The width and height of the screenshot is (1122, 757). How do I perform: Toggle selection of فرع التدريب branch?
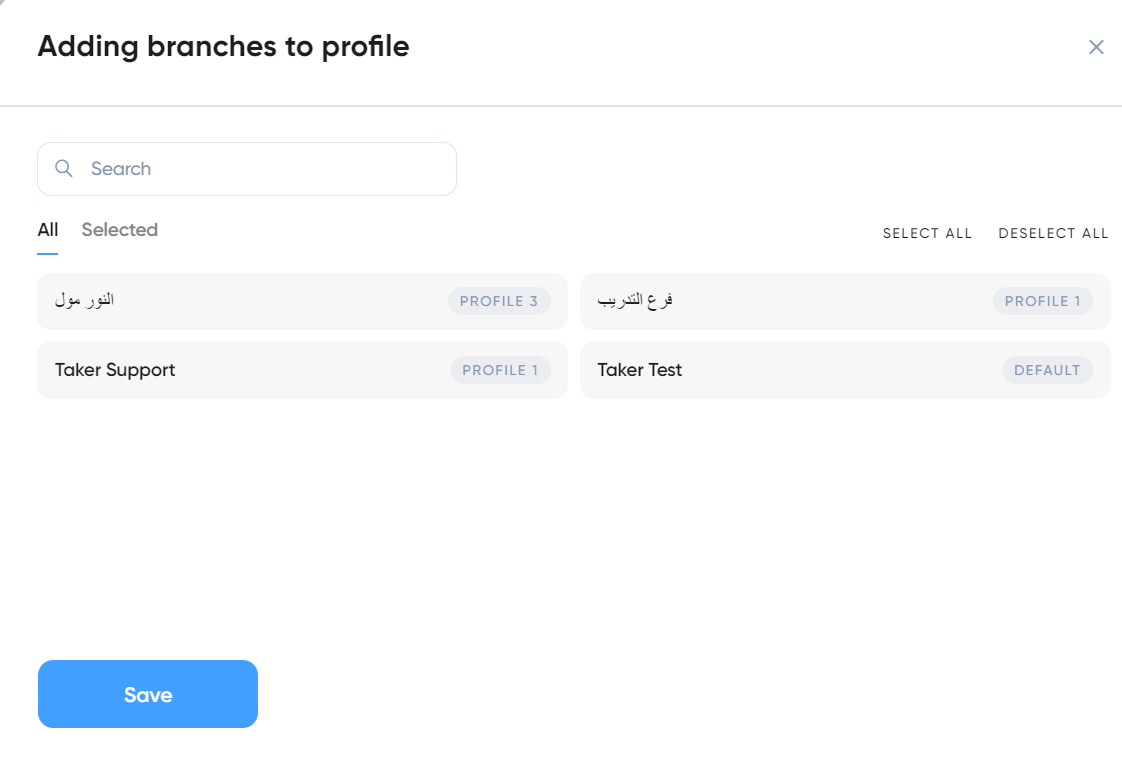(844, 301)
